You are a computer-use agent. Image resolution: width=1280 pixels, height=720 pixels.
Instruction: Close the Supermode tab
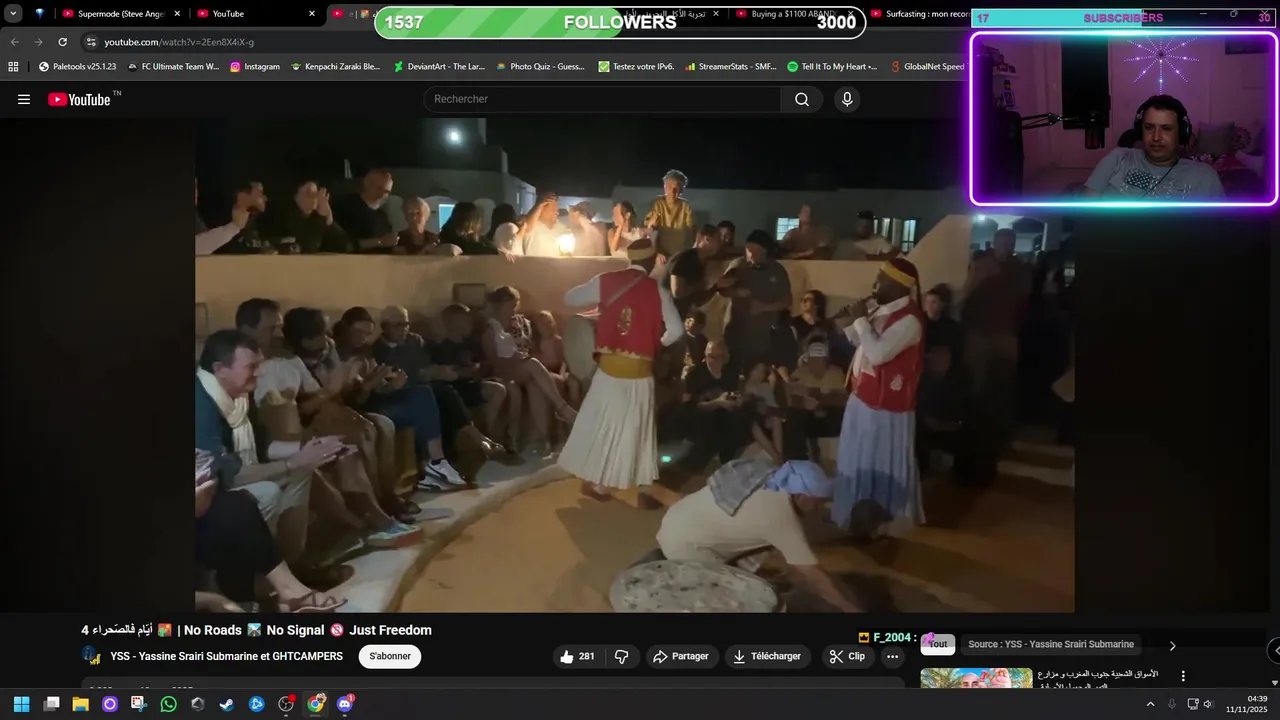click(177, 14)
